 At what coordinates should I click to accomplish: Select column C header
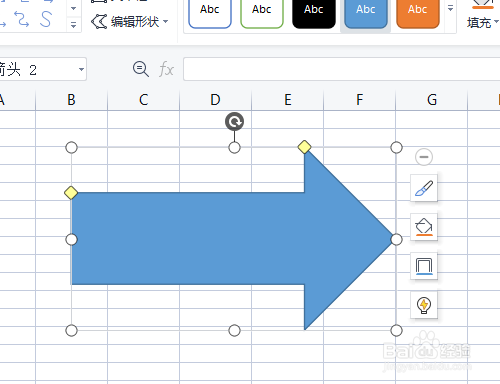click(x=143, y=100)
